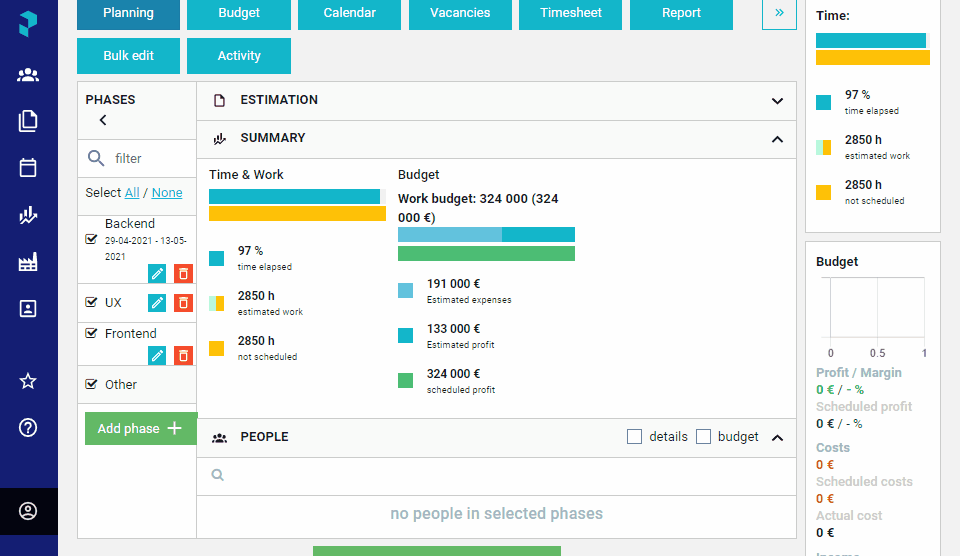Open the factory icon in left sidebar
This screenshot has width=960, height=556.
click(x=28, y=261)
